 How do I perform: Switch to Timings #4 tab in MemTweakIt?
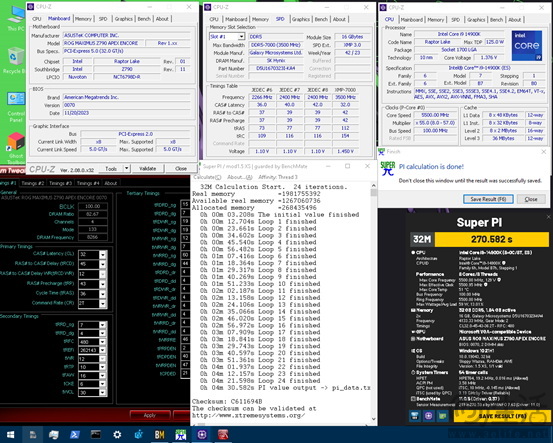(x=87, y=183)
